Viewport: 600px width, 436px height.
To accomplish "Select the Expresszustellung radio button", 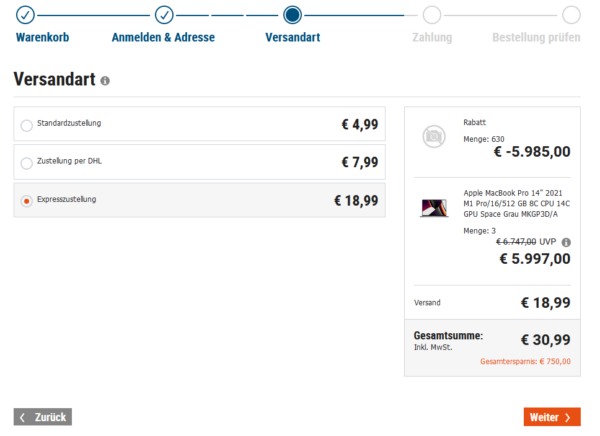I will click(26, 201).
